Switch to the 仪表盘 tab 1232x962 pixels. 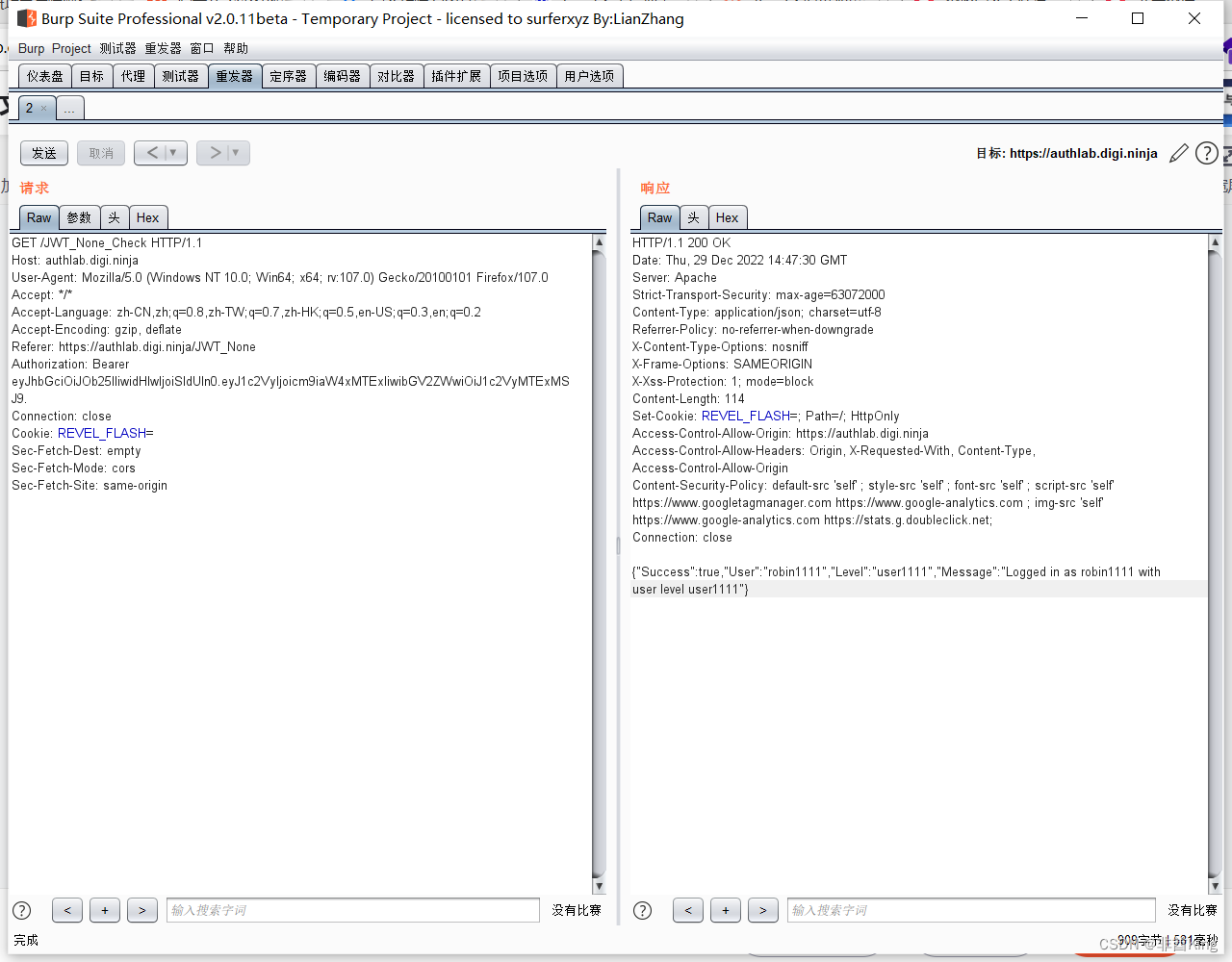point(45,76)
